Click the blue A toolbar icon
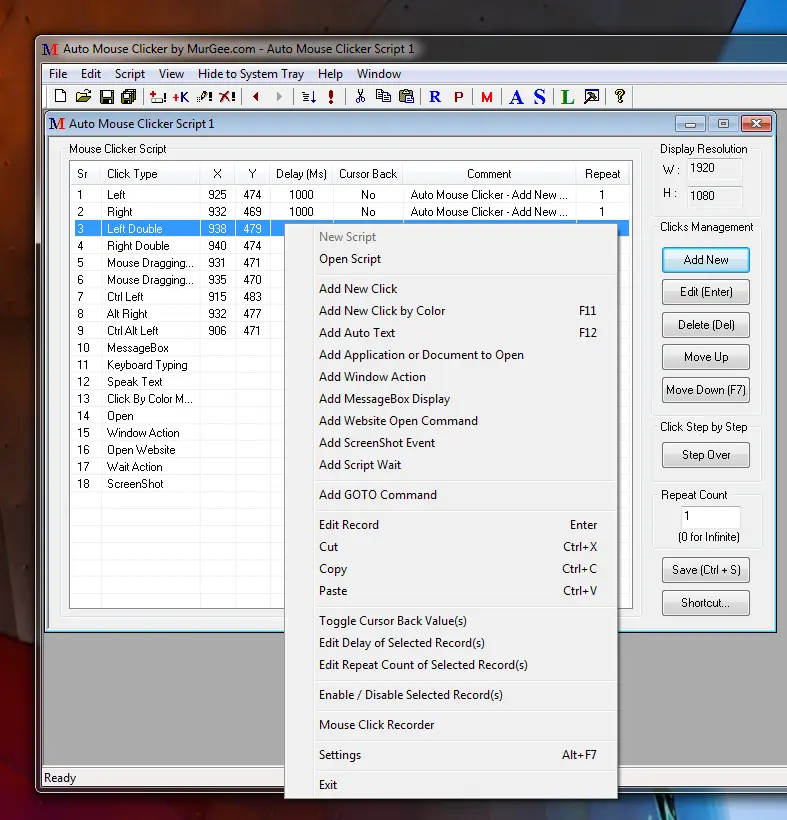This screenshot has width=787, height=820. [x=516, y=97]
